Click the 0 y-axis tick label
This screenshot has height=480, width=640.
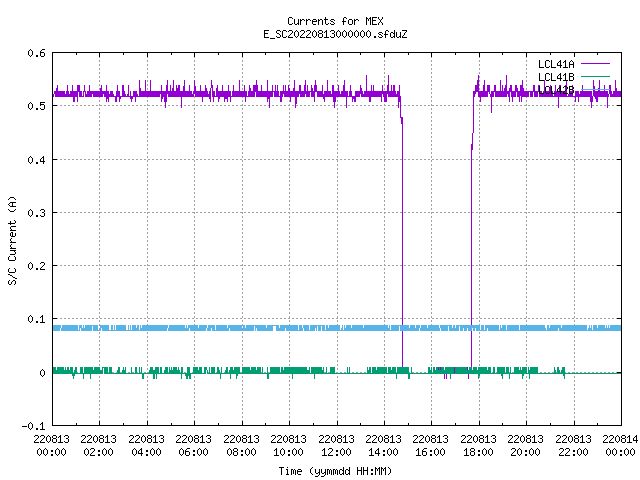(x=42, y=373)
